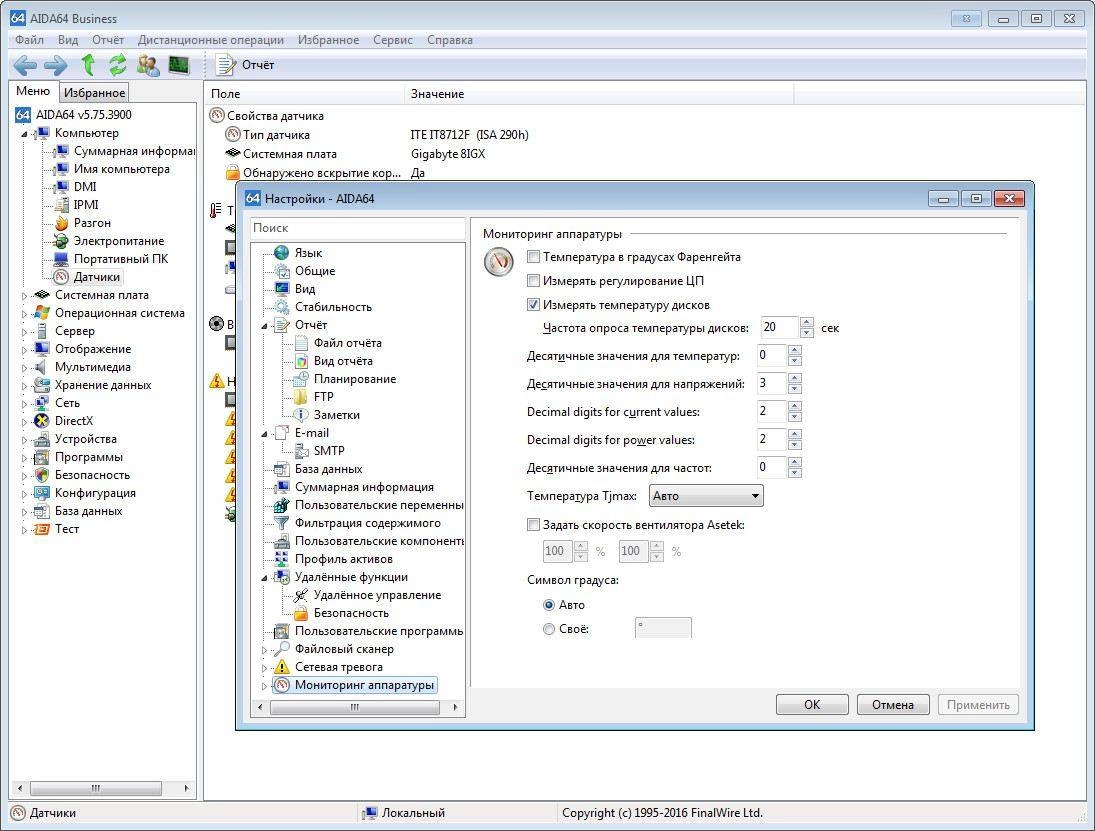Viewport: 1095px width, 831px height.
Task: Select SMTP in settings tree
Action: [329, 451]
